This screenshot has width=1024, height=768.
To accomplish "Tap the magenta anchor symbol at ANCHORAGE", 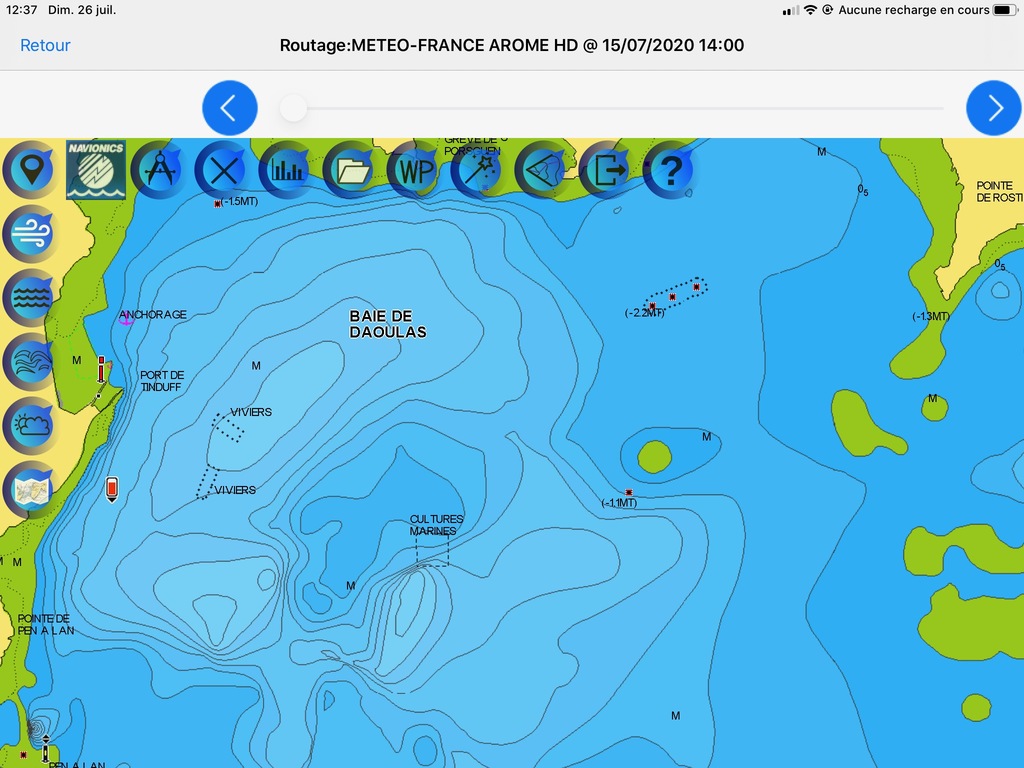I will [126, 318].
